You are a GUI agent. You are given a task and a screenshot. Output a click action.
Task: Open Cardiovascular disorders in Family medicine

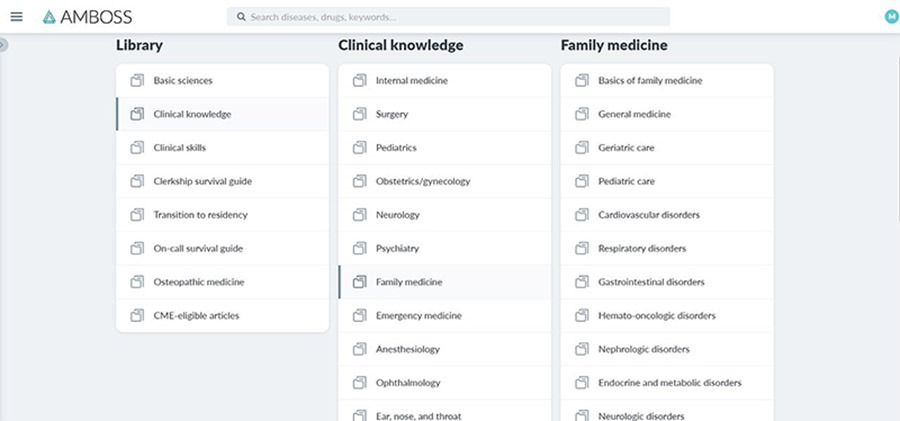pos(648,215)
